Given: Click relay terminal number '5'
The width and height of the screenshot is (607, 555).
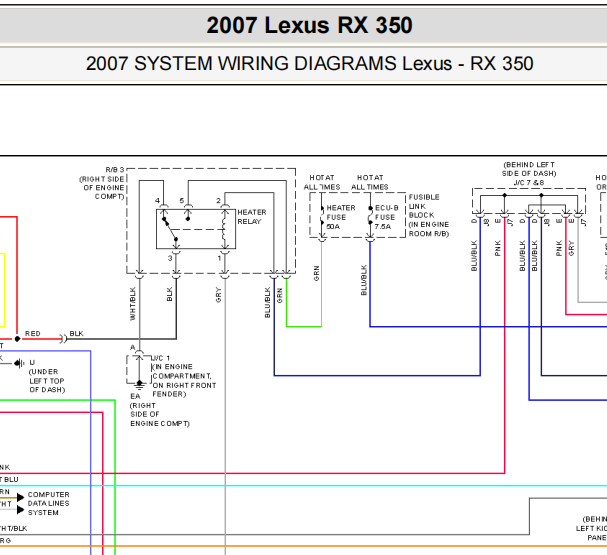Looking at the screenshot, I should point(182,200).
